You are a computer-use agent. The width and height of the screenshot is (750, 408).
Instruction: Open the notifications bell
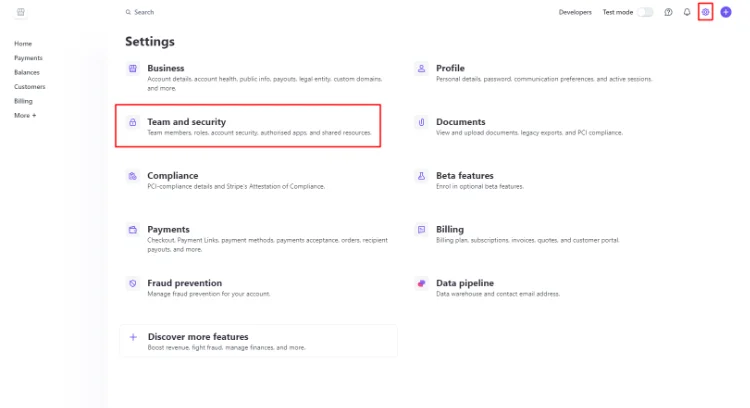click(687, 12)
